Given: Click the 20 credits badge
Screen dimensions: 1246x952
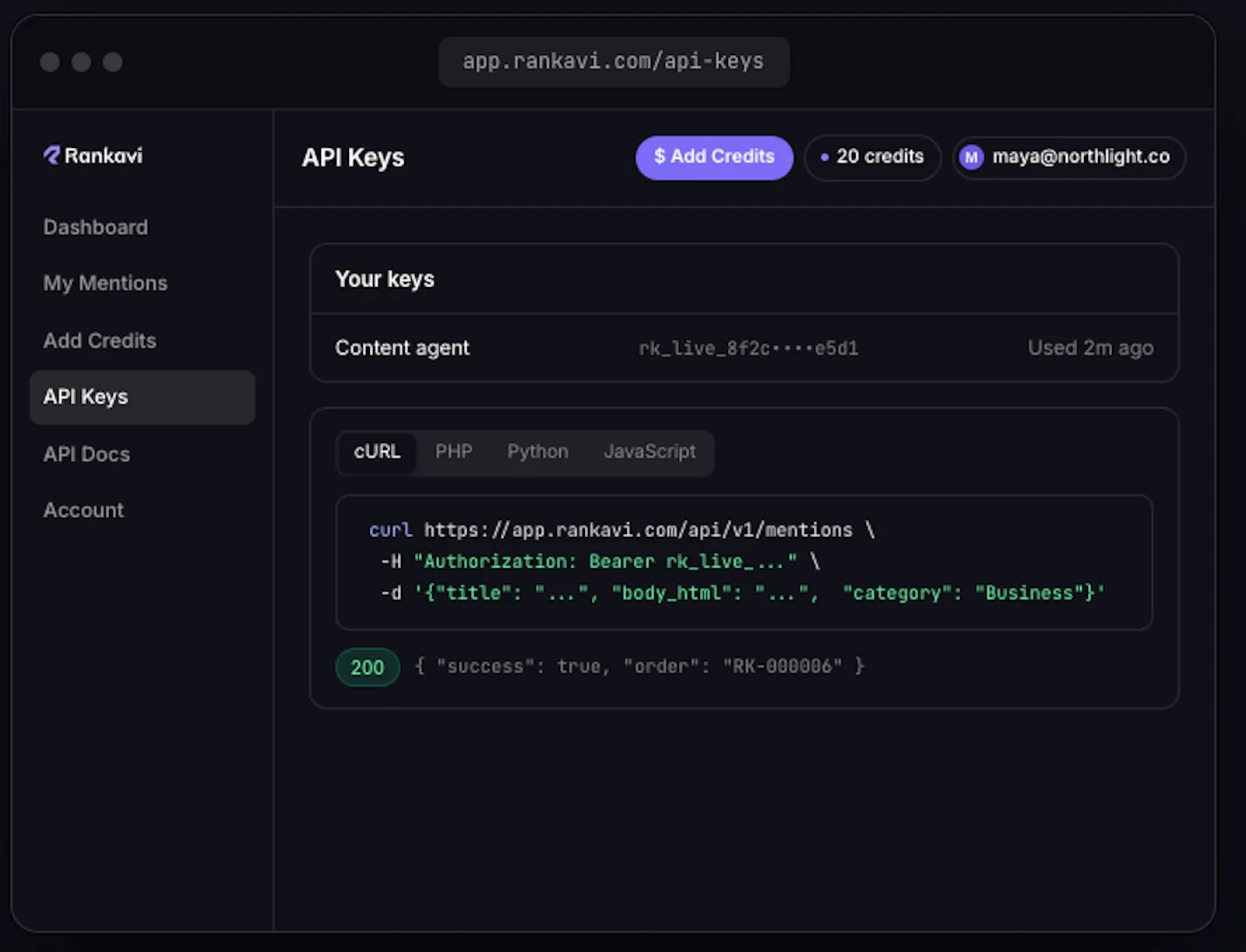Looking at the screenshot, I should [x=872, y=158].
